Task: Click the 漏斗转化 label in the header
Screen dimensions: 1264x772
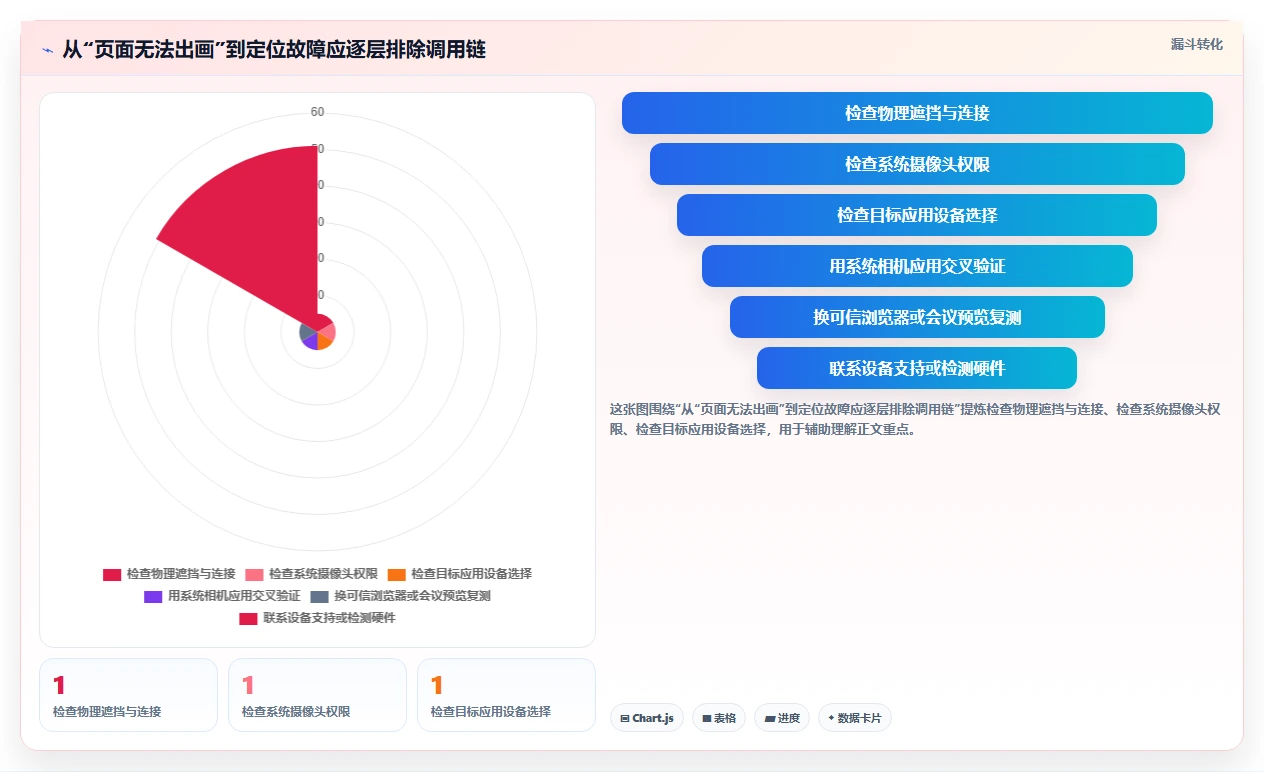Action: click(x=1196, y=44)
